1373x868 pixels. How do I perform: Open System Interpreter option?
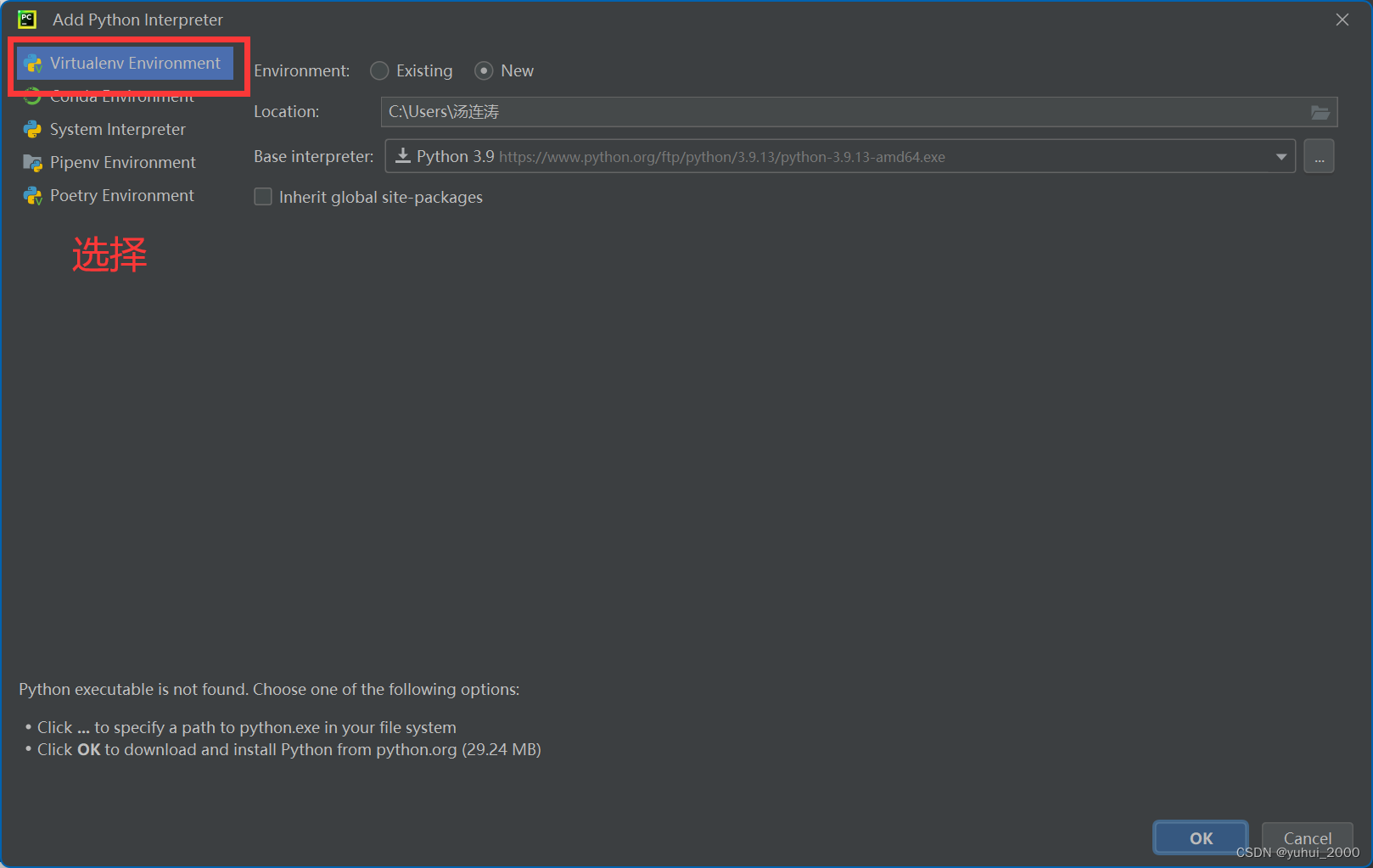click(x=117, y=129)
